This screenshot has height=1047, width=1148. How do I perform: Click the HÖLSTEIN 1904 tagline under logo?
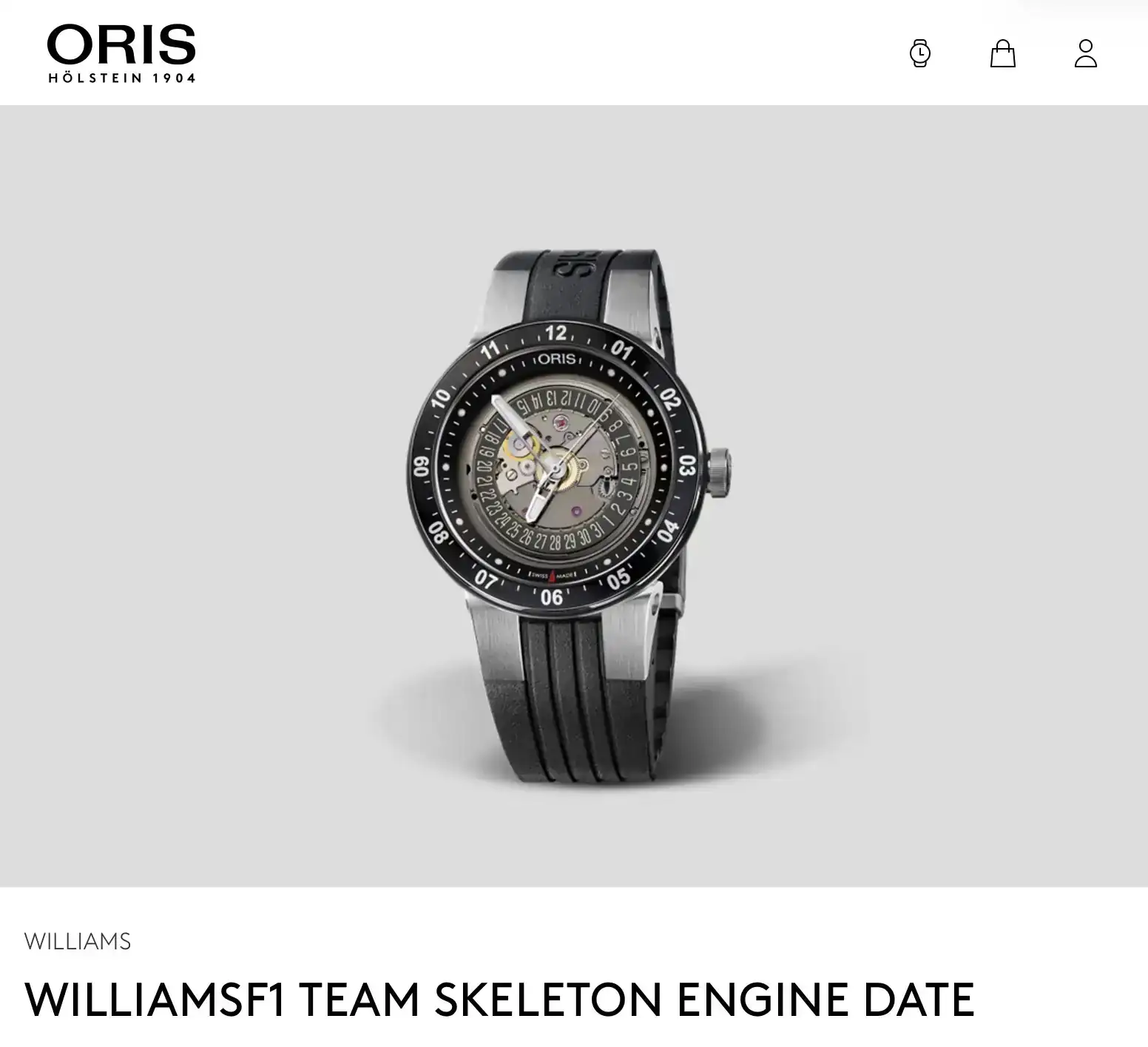coord(122,78)
